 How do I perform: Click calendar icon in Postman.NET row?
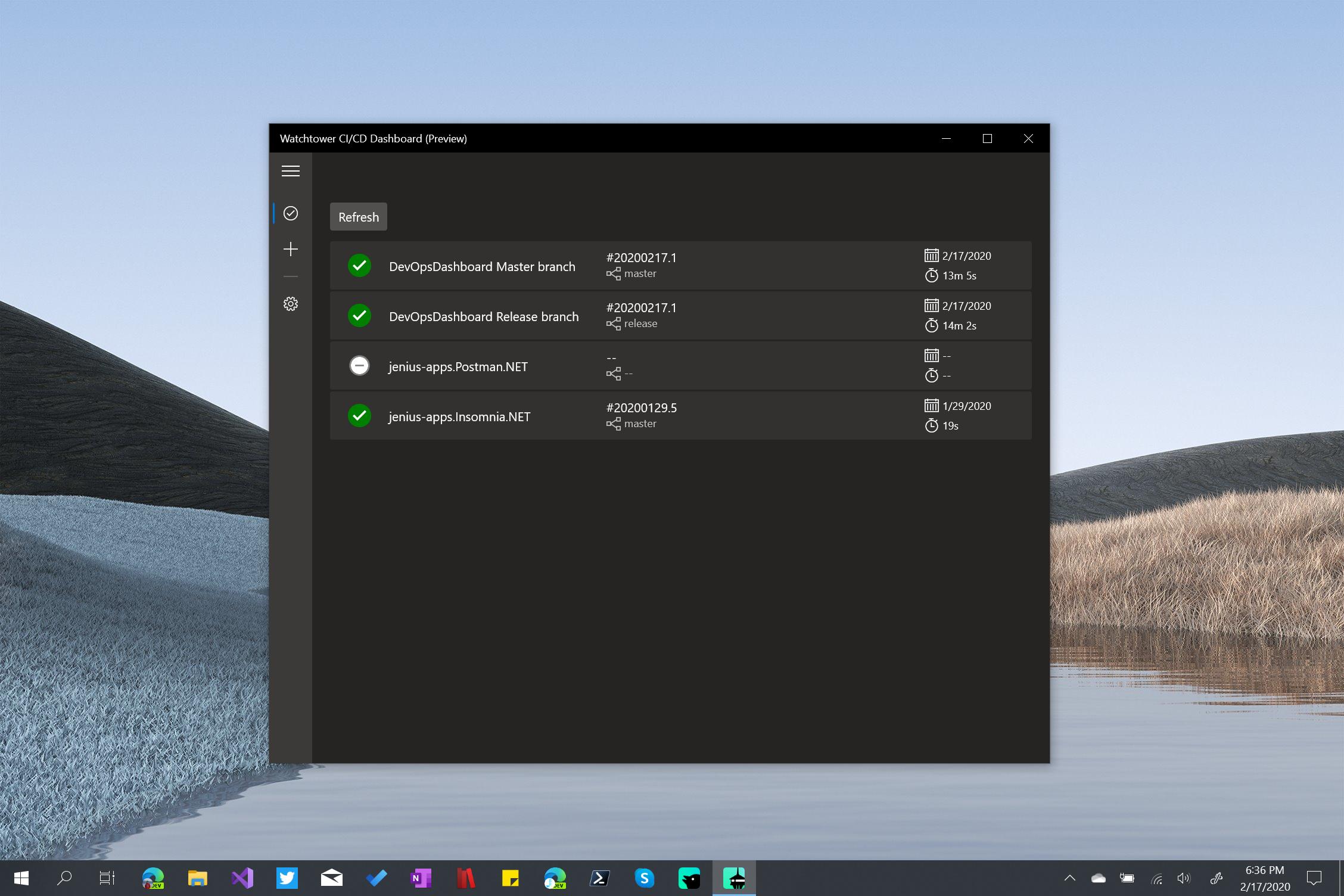click(931, 356)
